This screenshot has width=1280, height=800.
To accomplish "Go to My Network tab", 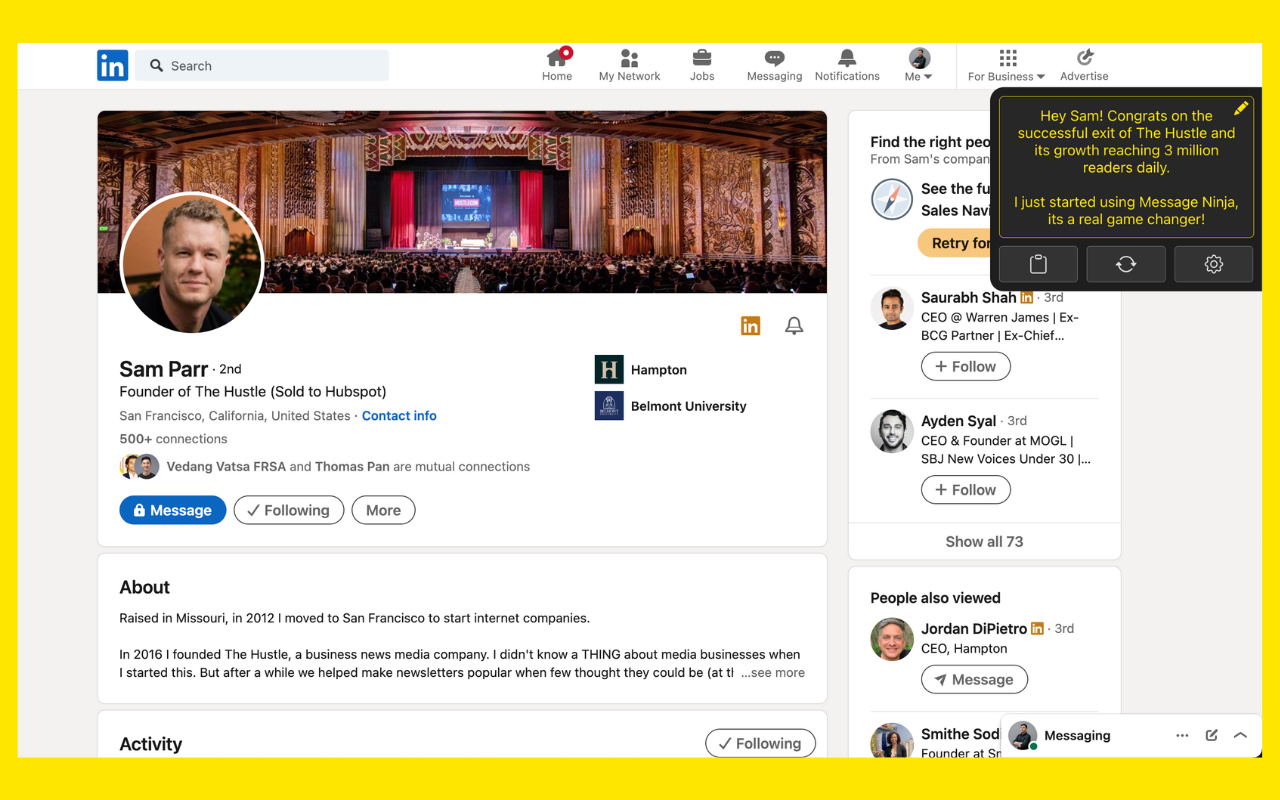I will [x=629, y=65].
